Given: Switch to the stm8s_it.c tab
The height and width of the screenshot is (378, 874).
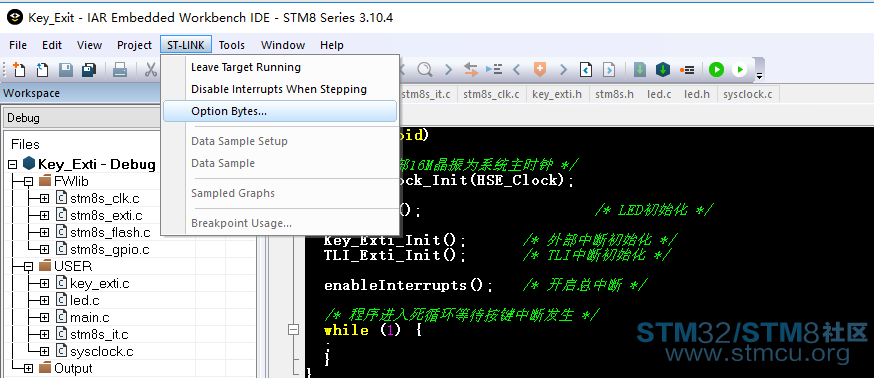Looking at the screenshot, I should coord(426,94).
